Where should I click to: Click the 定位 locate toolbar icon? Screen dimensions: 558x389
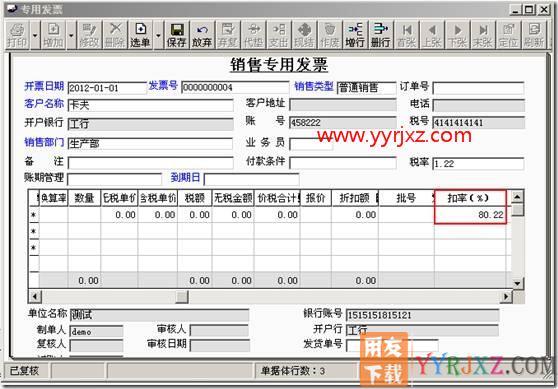click(x=509, y=35)
